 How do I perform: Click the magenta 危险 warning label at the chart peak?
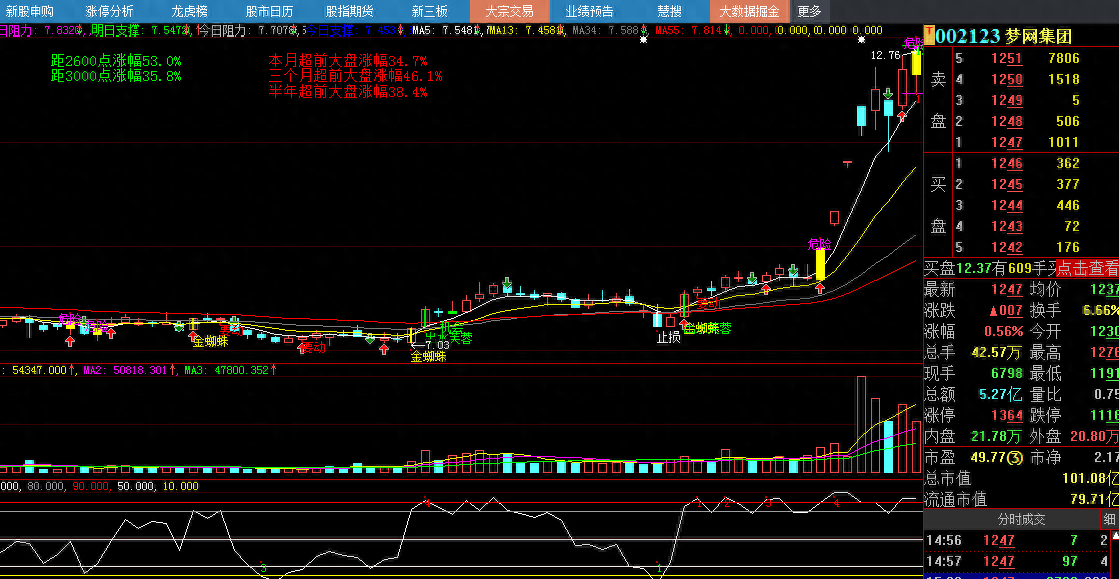click(912, 44)
